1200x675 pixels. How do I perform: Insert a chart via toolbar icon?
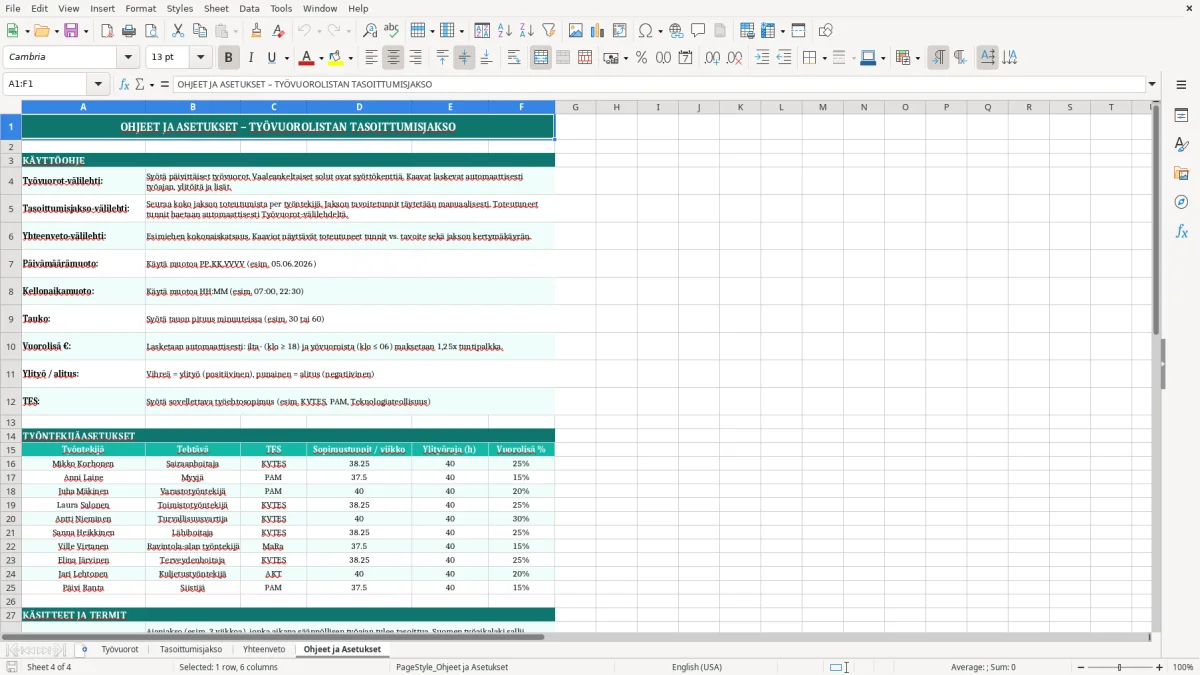598,31
